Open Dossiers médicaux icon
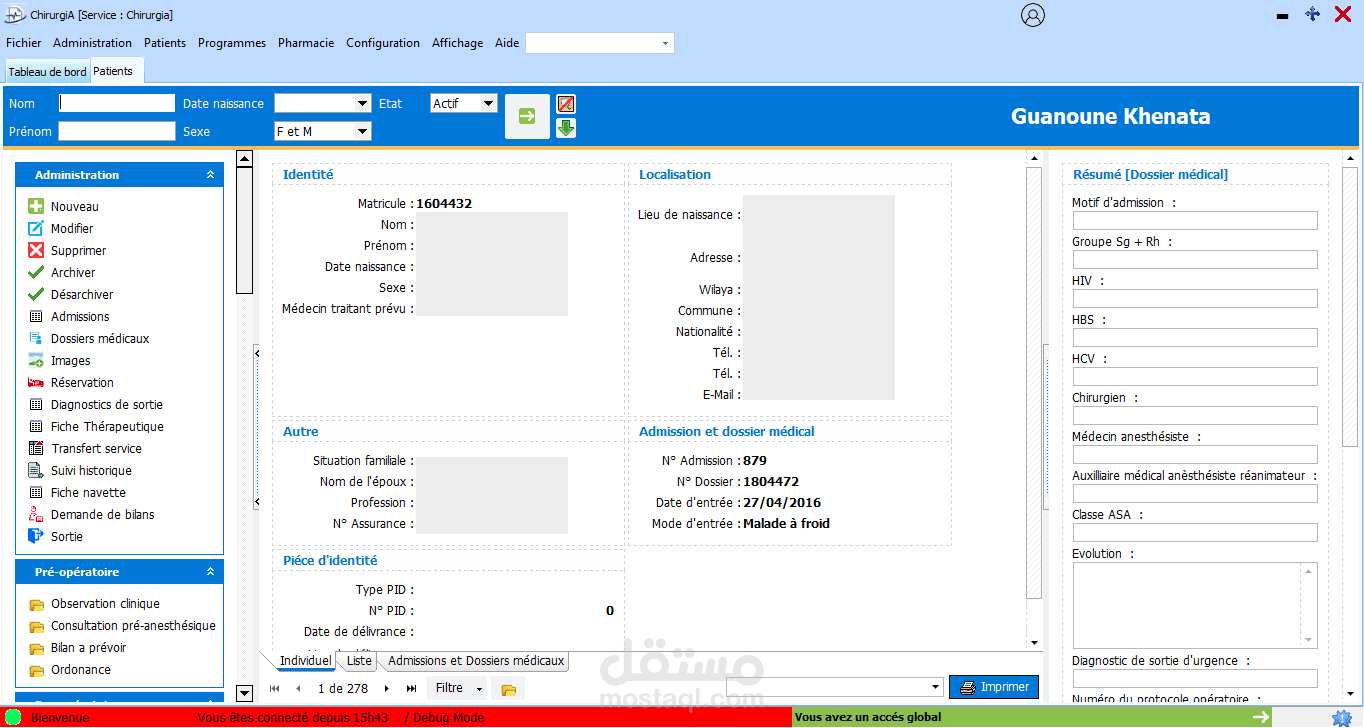The height and width of the screenshot is (728, 1364). pyautogui.click(x=36, y=338)
